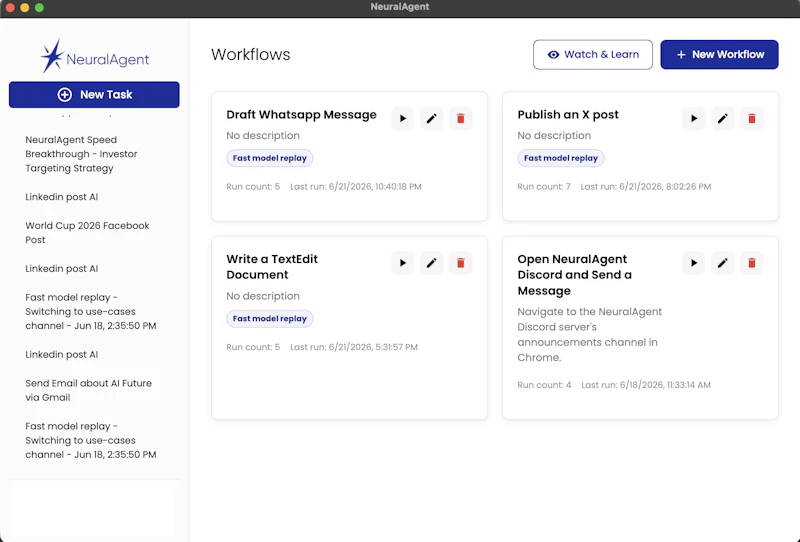
Task: Delete the Open NeuralAgent Discord workflow
Action: (752, 263)
